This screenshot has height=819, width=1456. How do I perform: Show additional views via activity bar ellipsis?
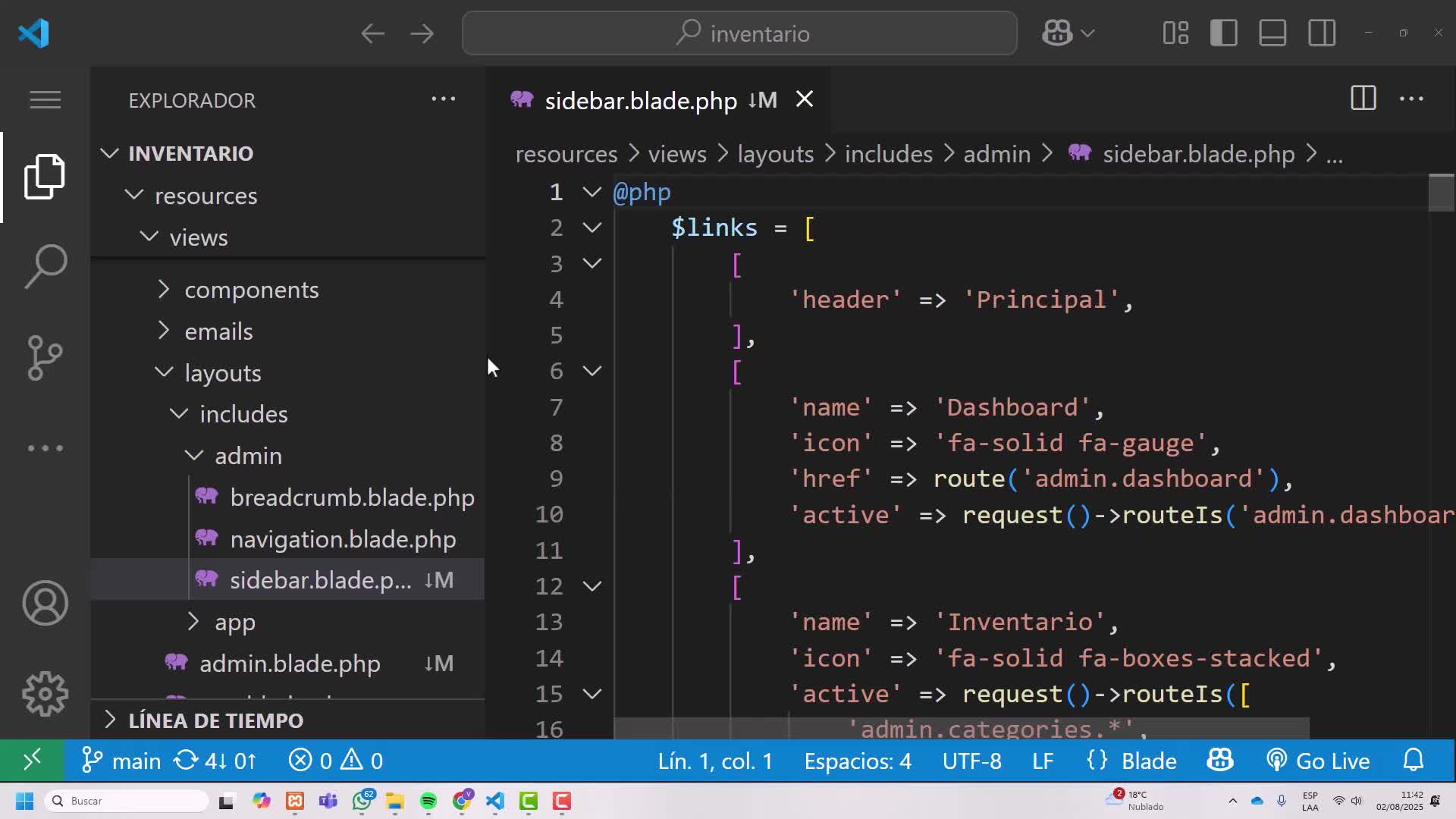coord(45,448)
